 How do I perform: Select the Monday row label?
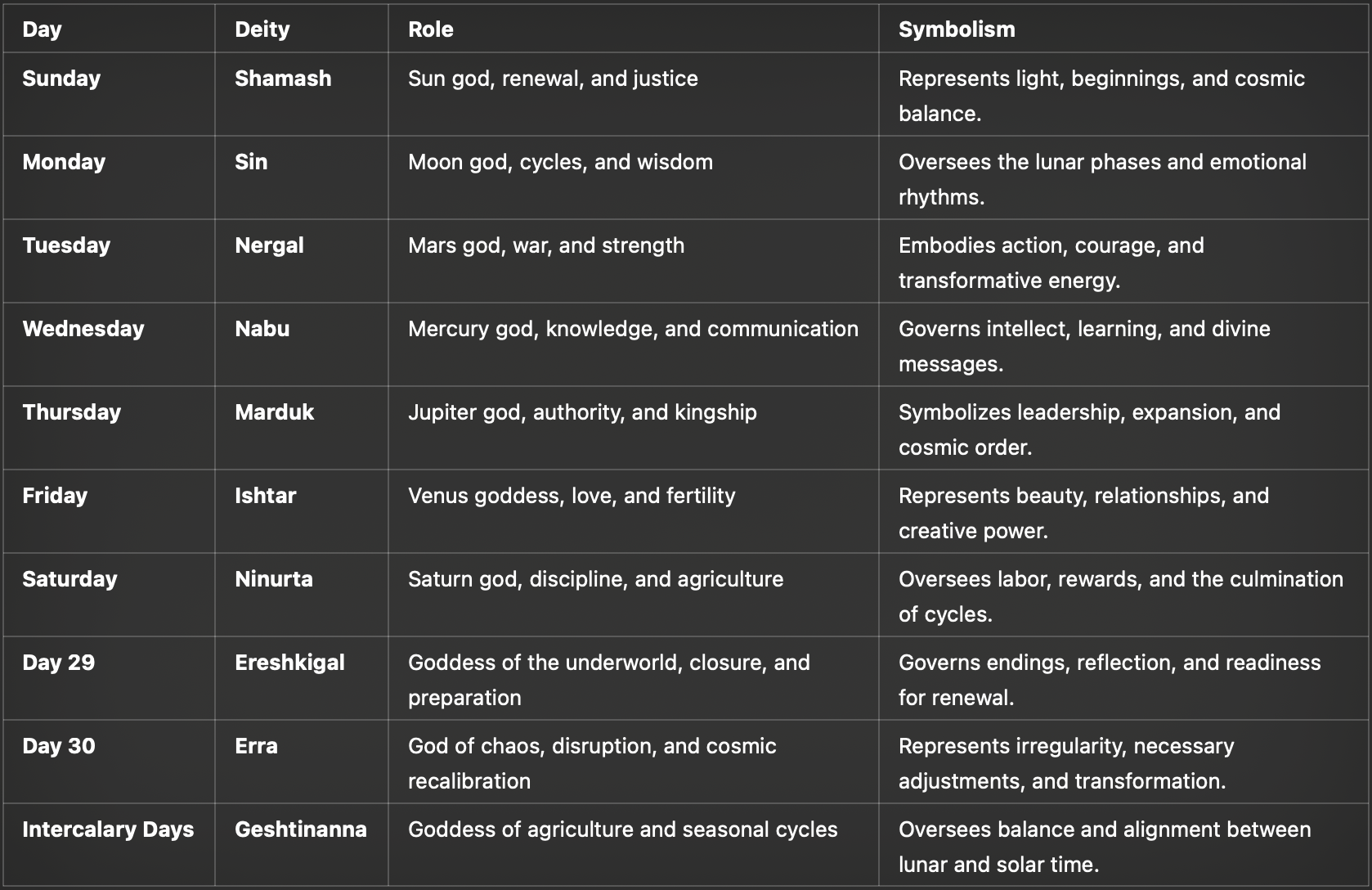coord(64,162)
